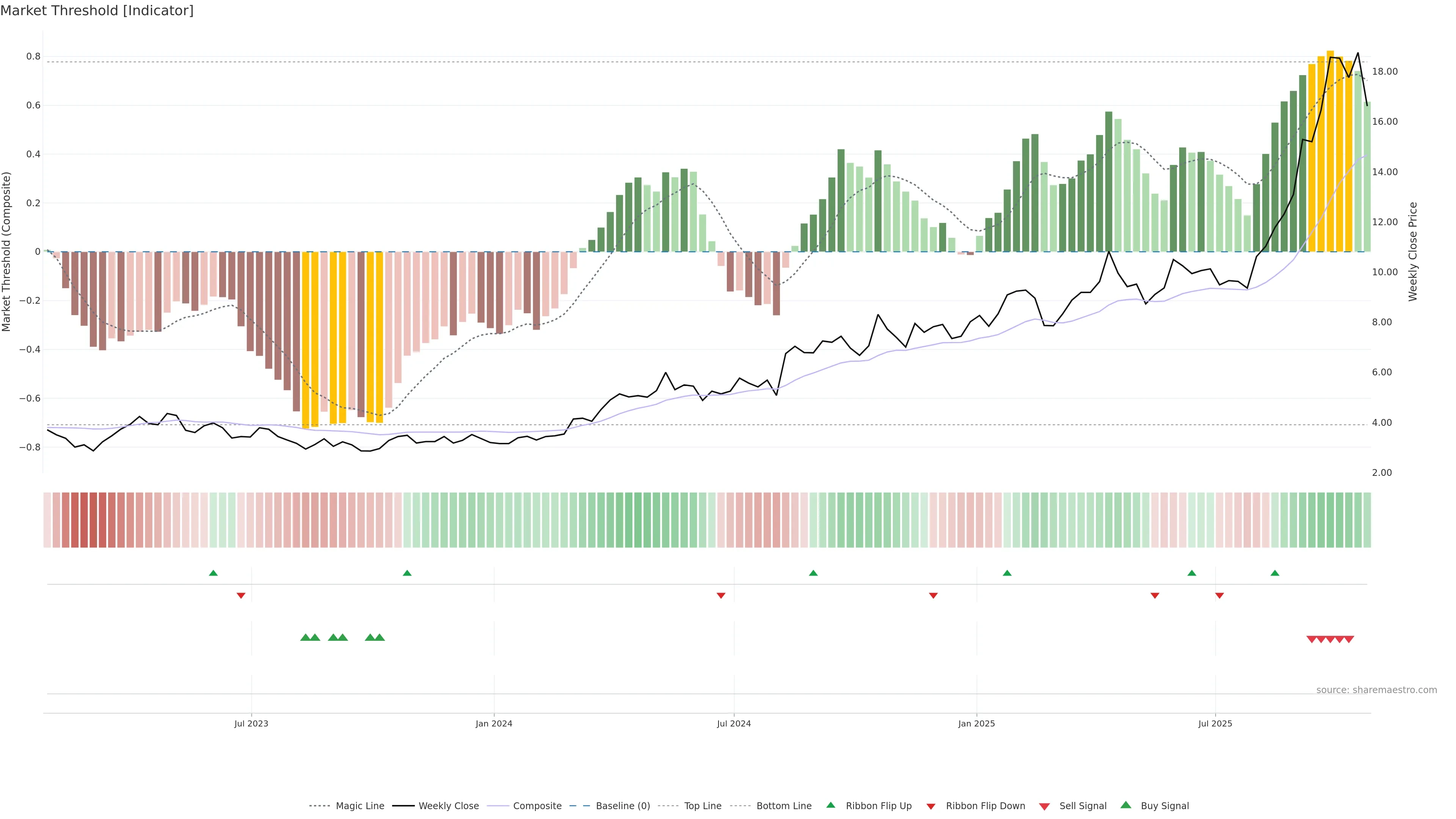Hide the Bottom Line legend series
Screen dimensions: 1456x819
pyautogui.click(x=783, y=805)
